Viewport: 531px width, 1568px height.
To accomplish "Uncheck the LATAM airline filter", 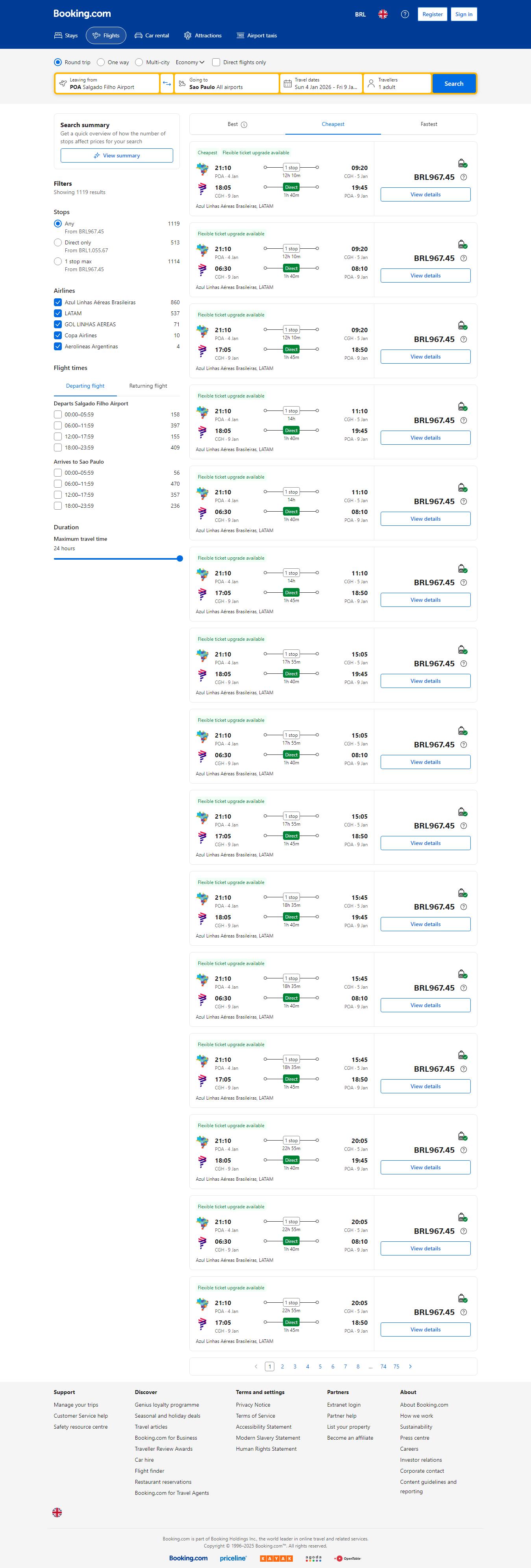I will click(58, 313).
